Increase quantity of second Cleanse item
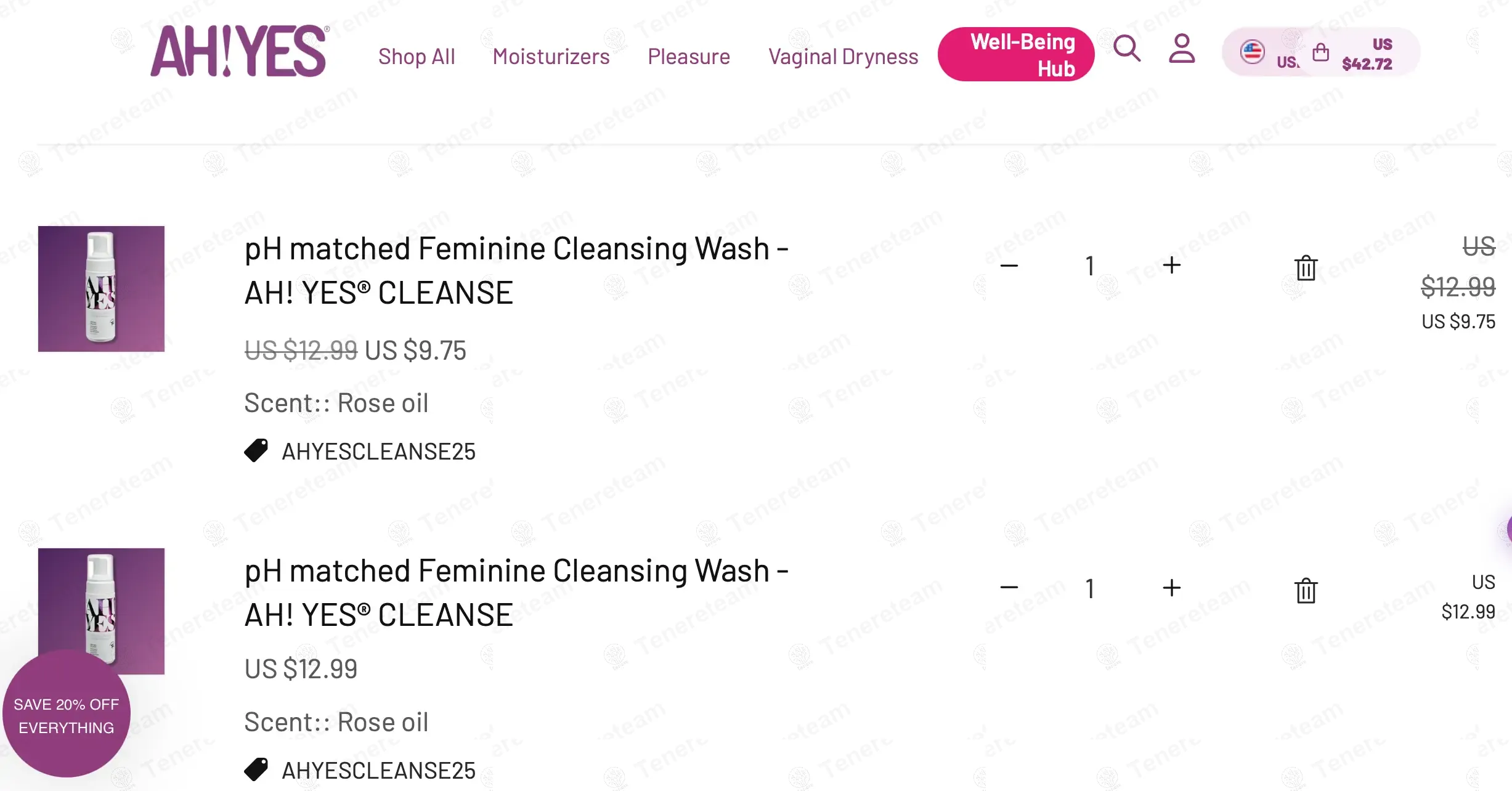This screenshot has height=791, width=1512. coord(1171,588)
